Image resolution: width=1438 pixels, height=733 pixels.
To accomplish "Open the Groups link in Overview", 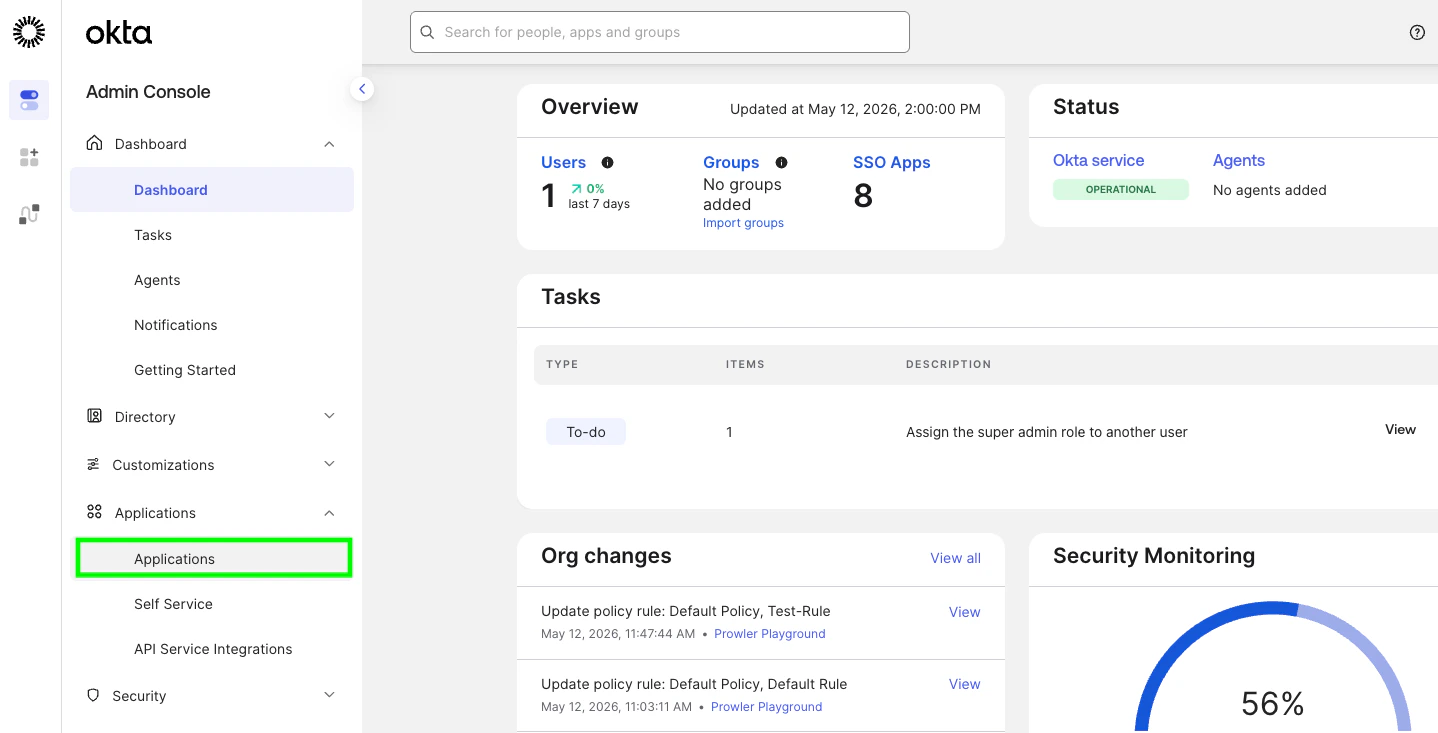I will [x=731, y=162].
